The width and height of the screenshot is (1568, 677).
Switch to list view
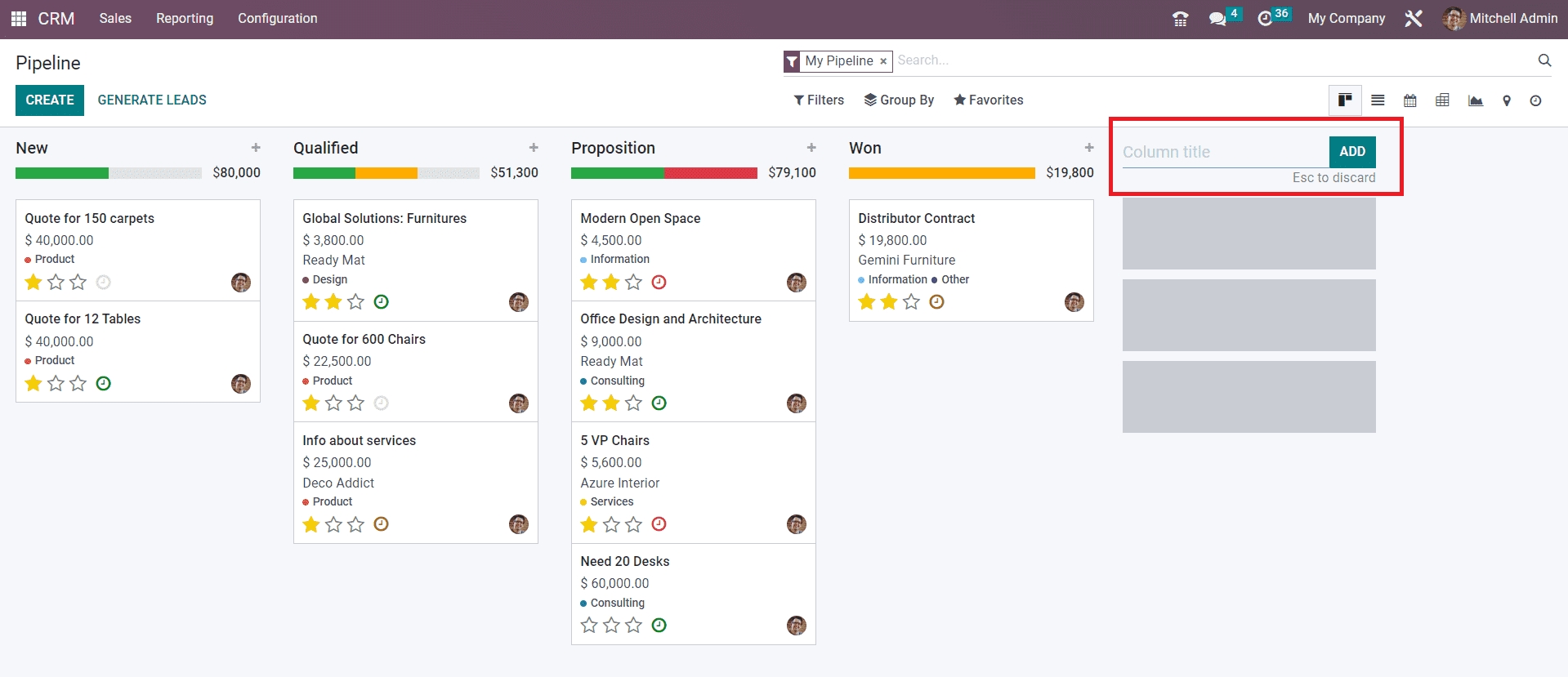[x=1378, y=100]
